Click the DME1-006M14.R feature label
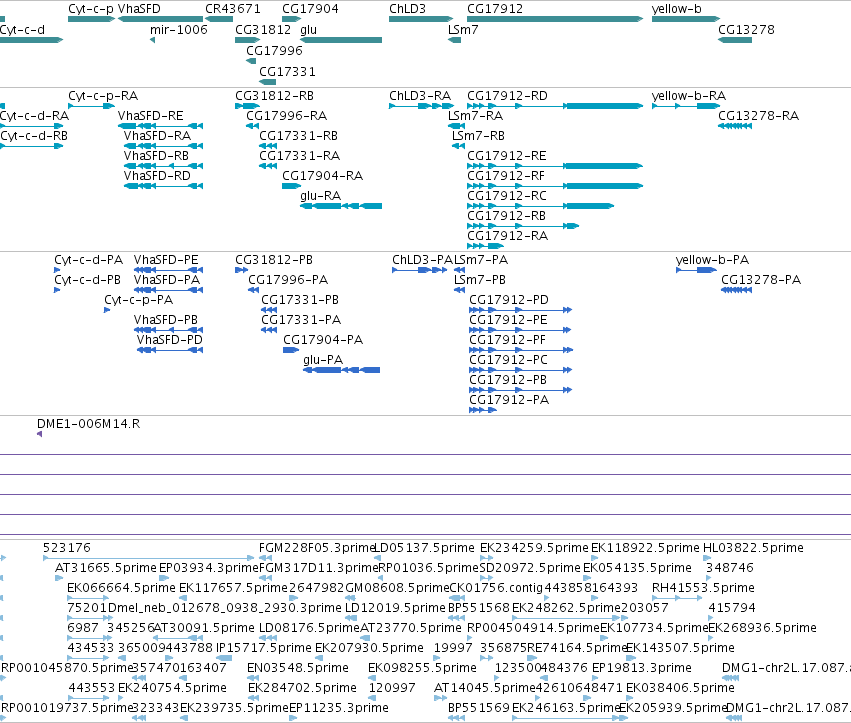This screenshot has width=851, height=723. pyautogui.click(x=88, y=424)
